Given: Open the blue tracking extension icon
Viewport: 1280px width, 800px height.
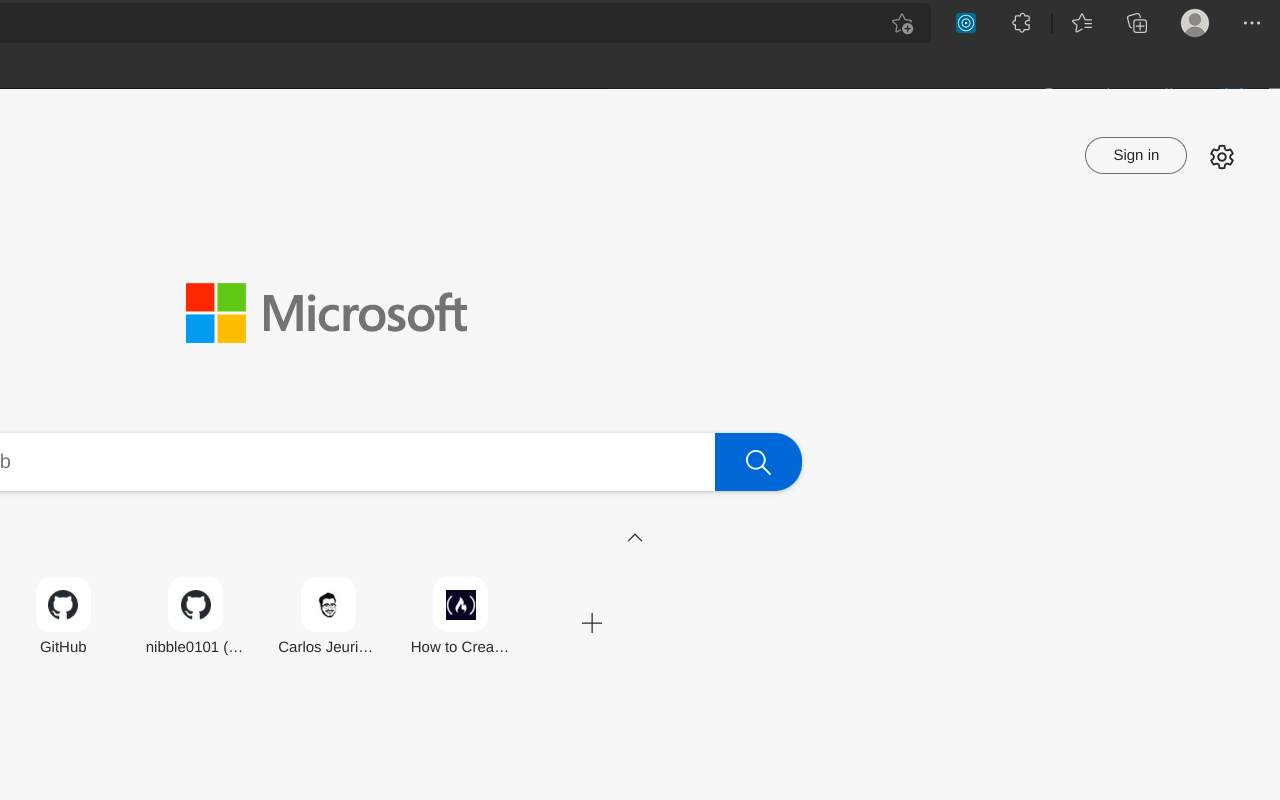Looking at the screenshot, I should (966, 23).
